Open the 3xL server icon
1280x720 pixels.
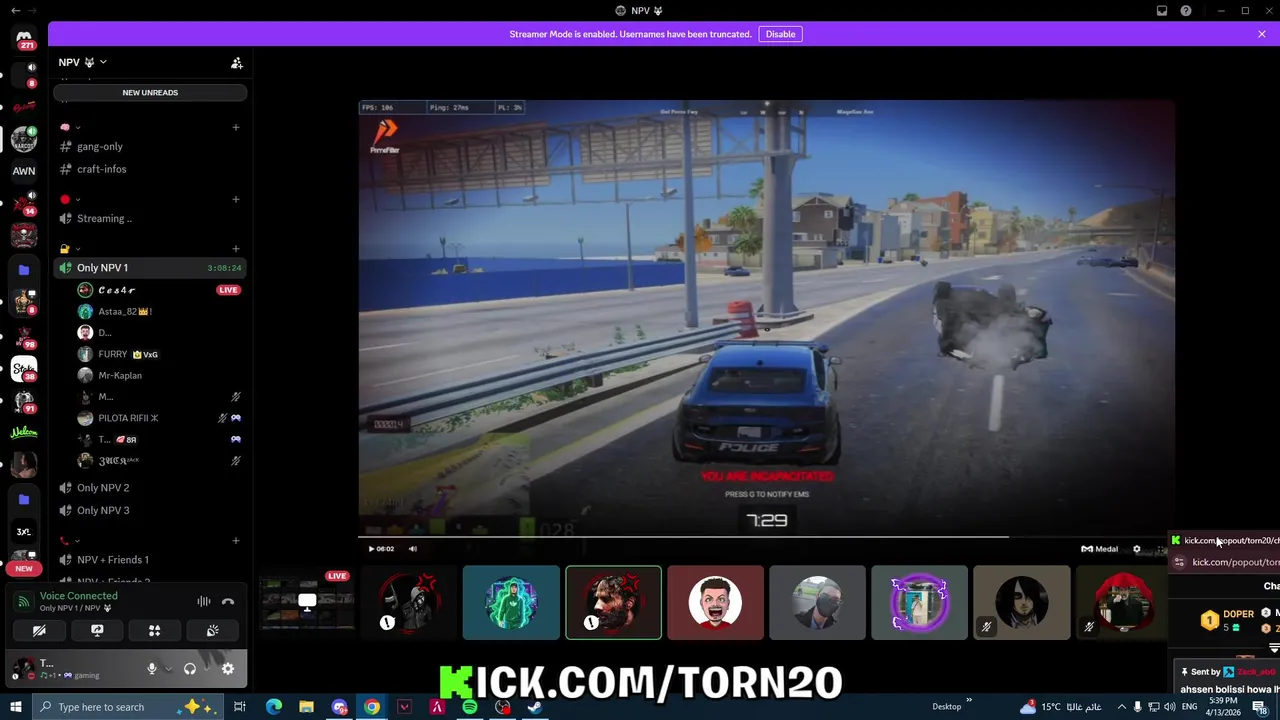(x=24, y=532)
